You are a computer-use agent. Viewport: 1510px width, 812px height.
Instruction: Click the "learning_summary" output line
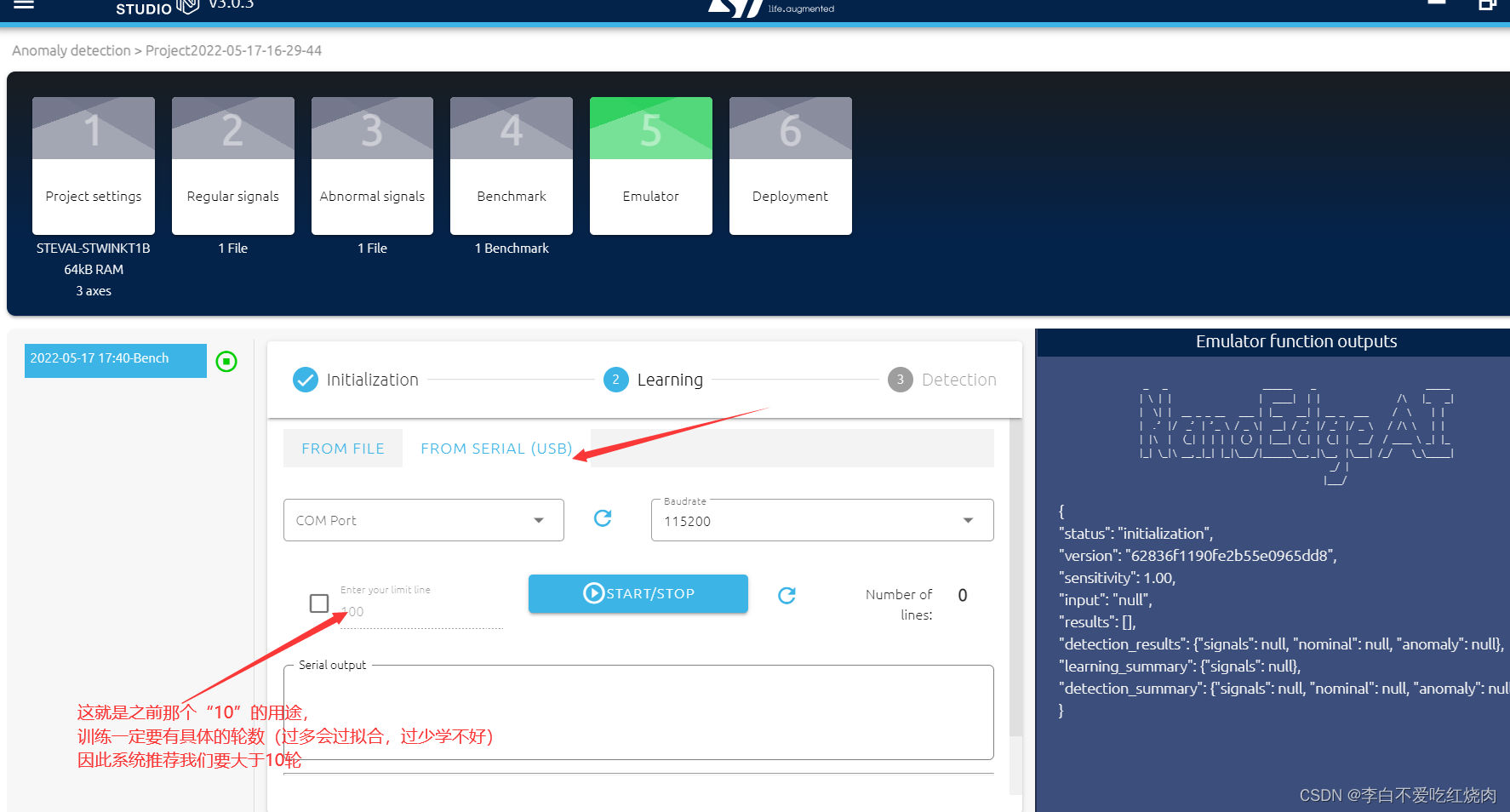click(x=1180, y=666)
